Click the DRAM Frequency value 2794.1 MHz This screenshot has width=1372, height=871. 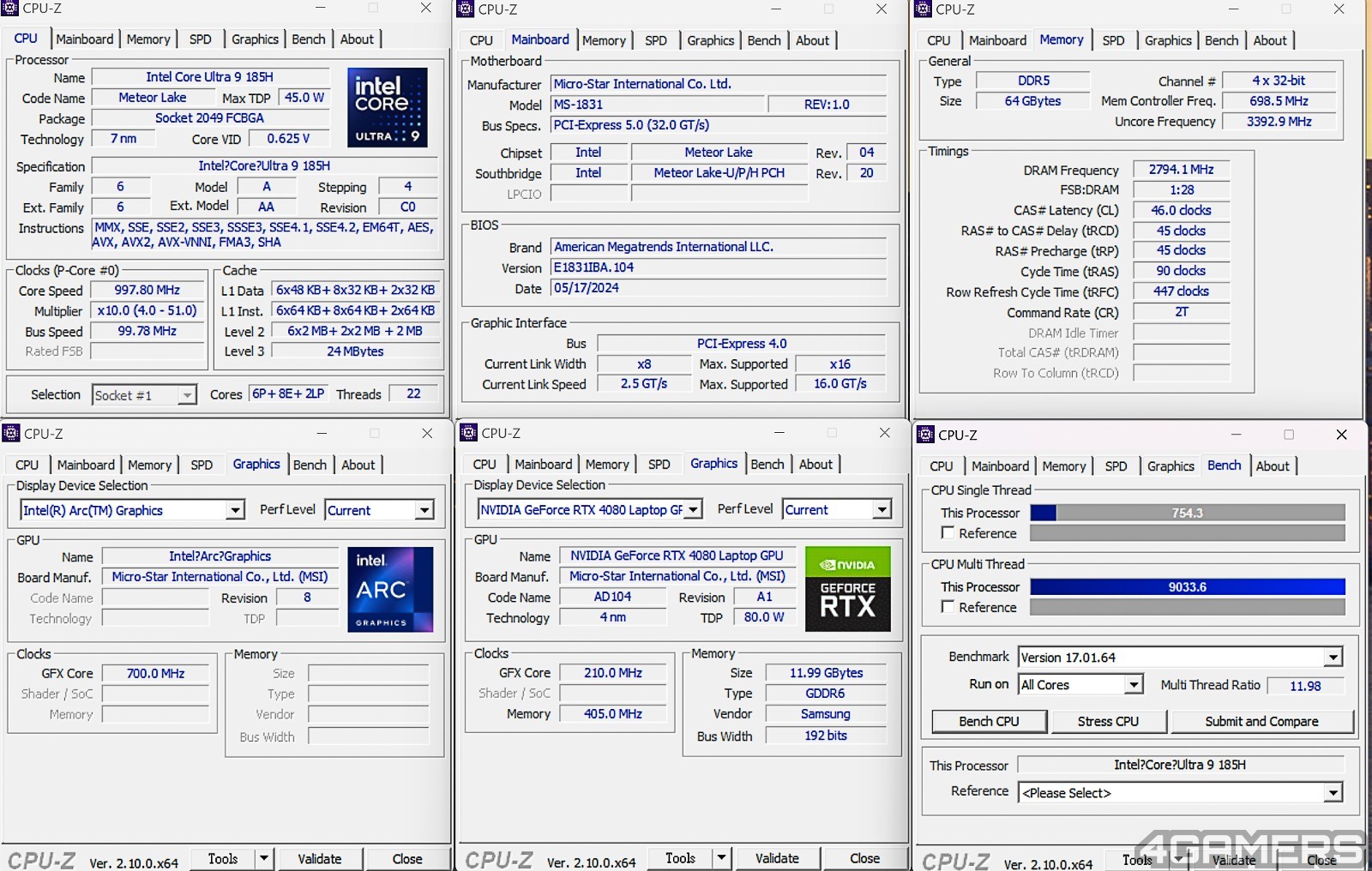[1182, 170]
